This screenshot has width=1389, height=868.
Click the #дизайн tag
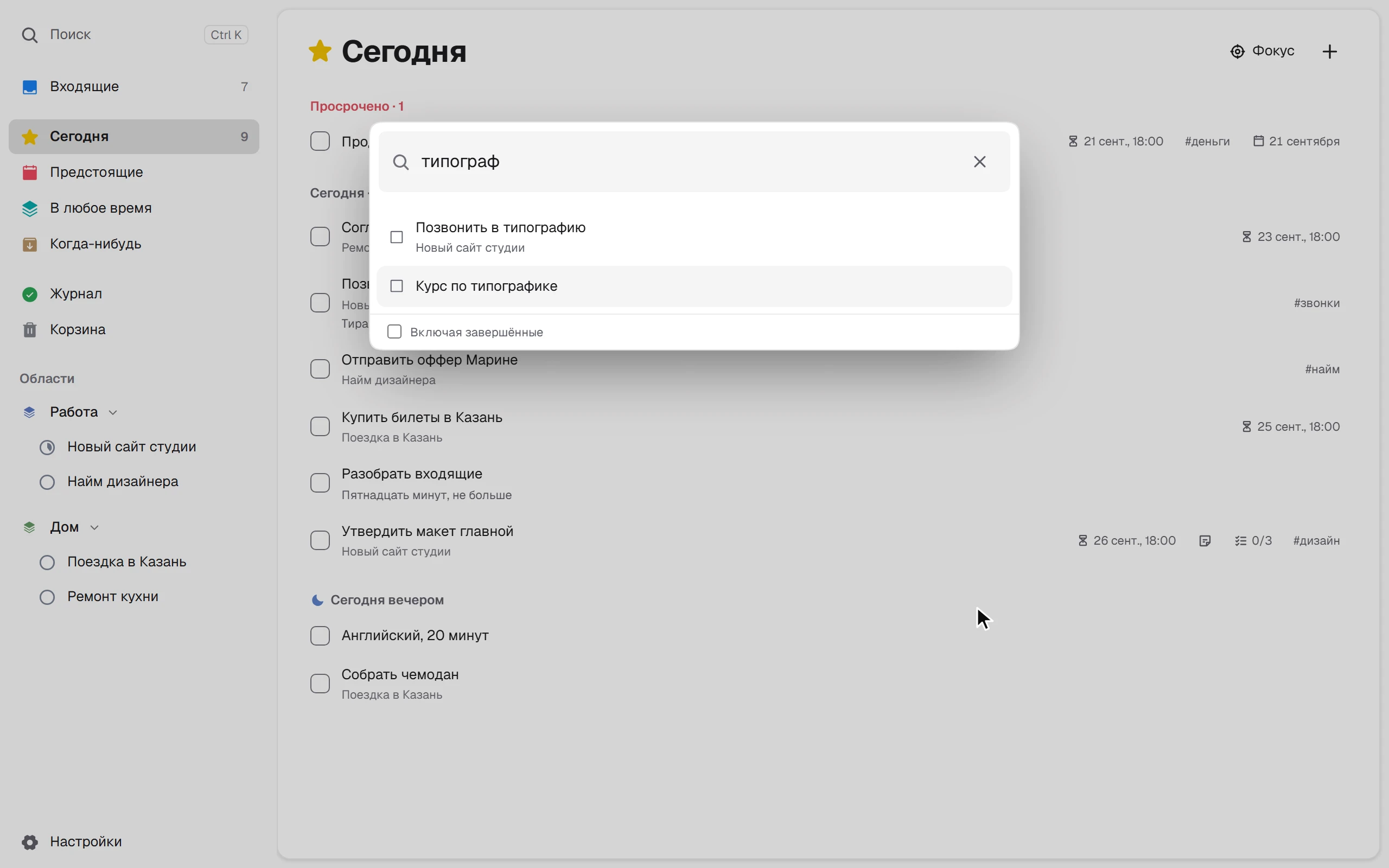(1316, 541)
